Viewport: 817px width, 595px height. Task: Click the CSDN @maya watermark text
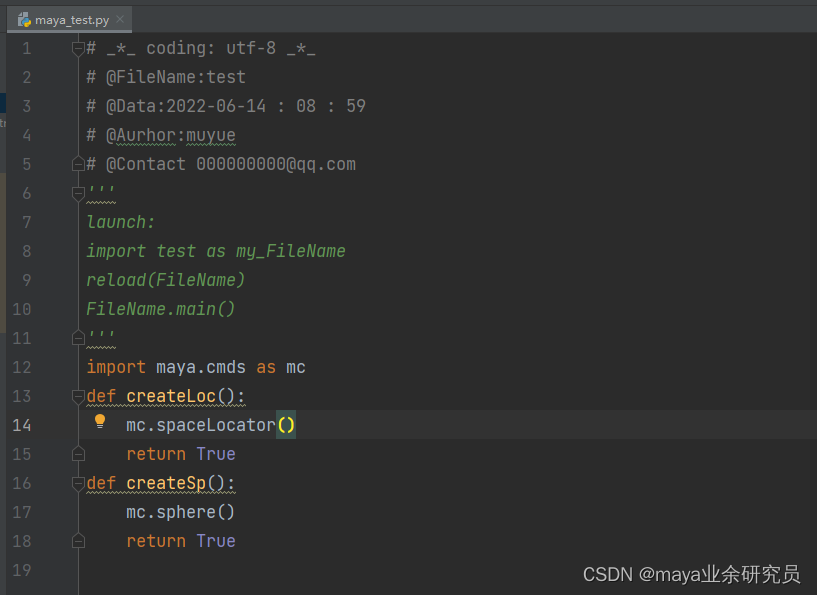tap(689, 574)
